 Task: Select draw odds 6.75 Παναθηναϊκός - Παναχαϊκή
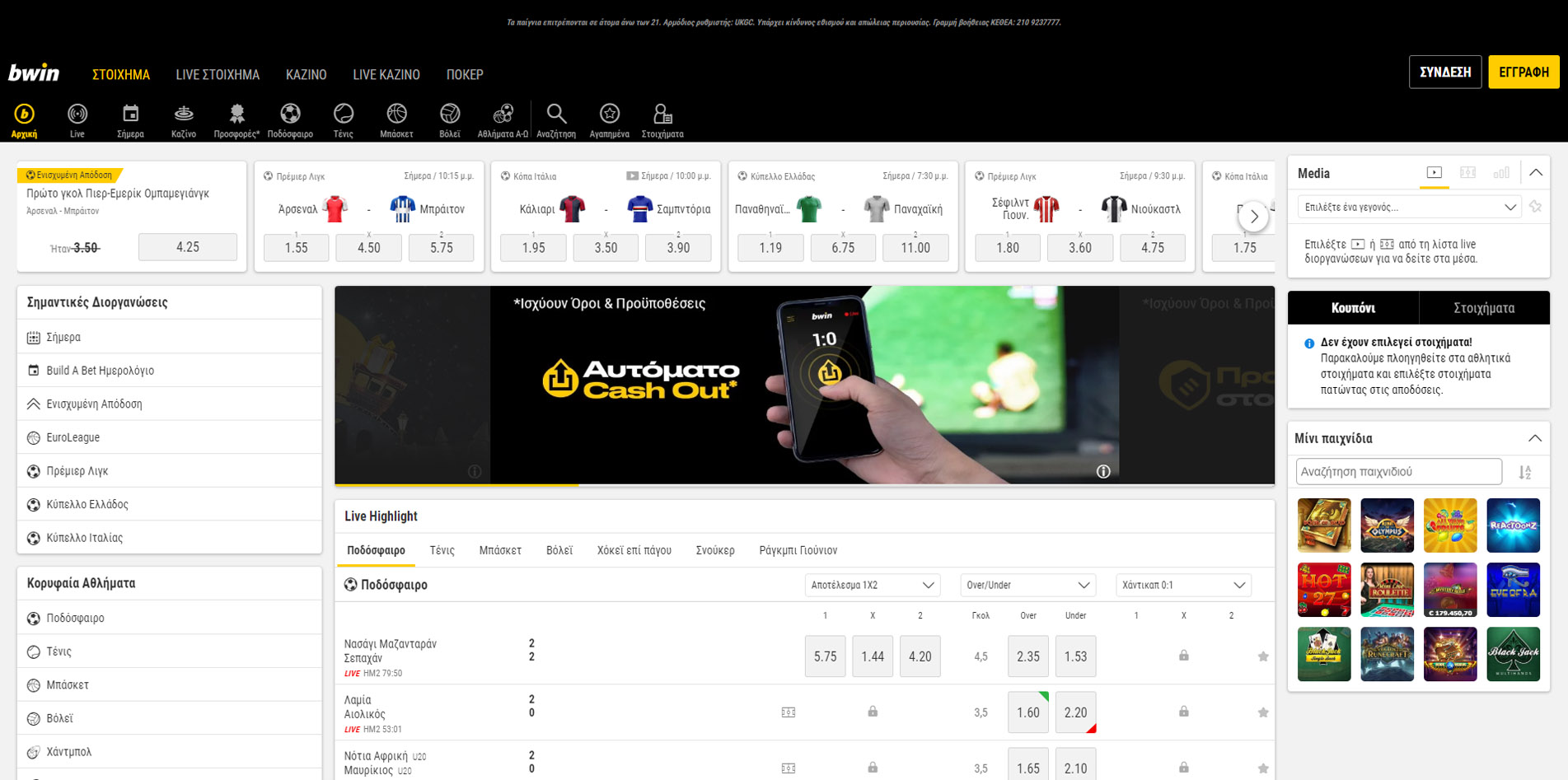coord(843,248)
